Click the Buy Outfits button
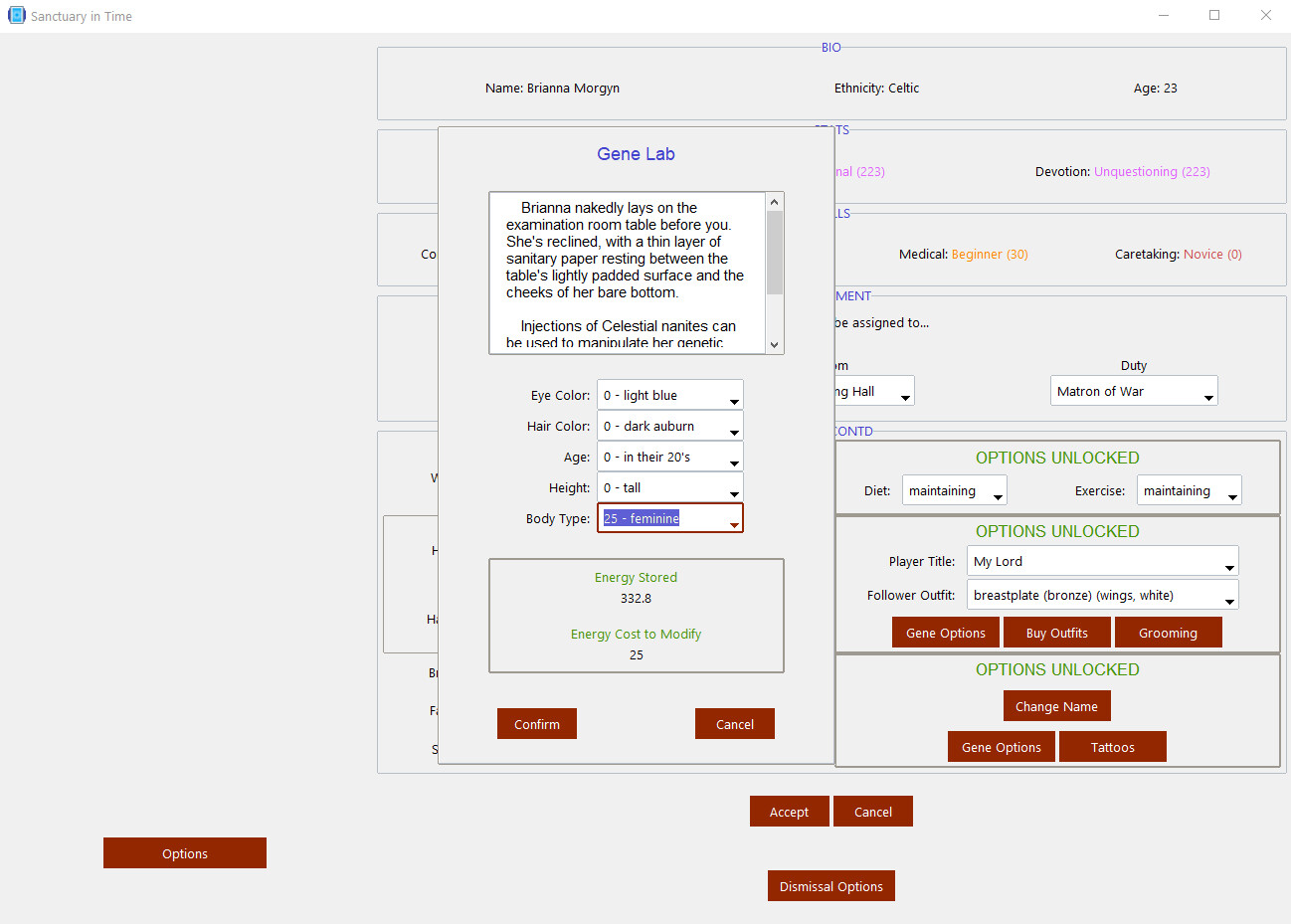Viewport: 1291px width, 924px height. pos(1056,634)
